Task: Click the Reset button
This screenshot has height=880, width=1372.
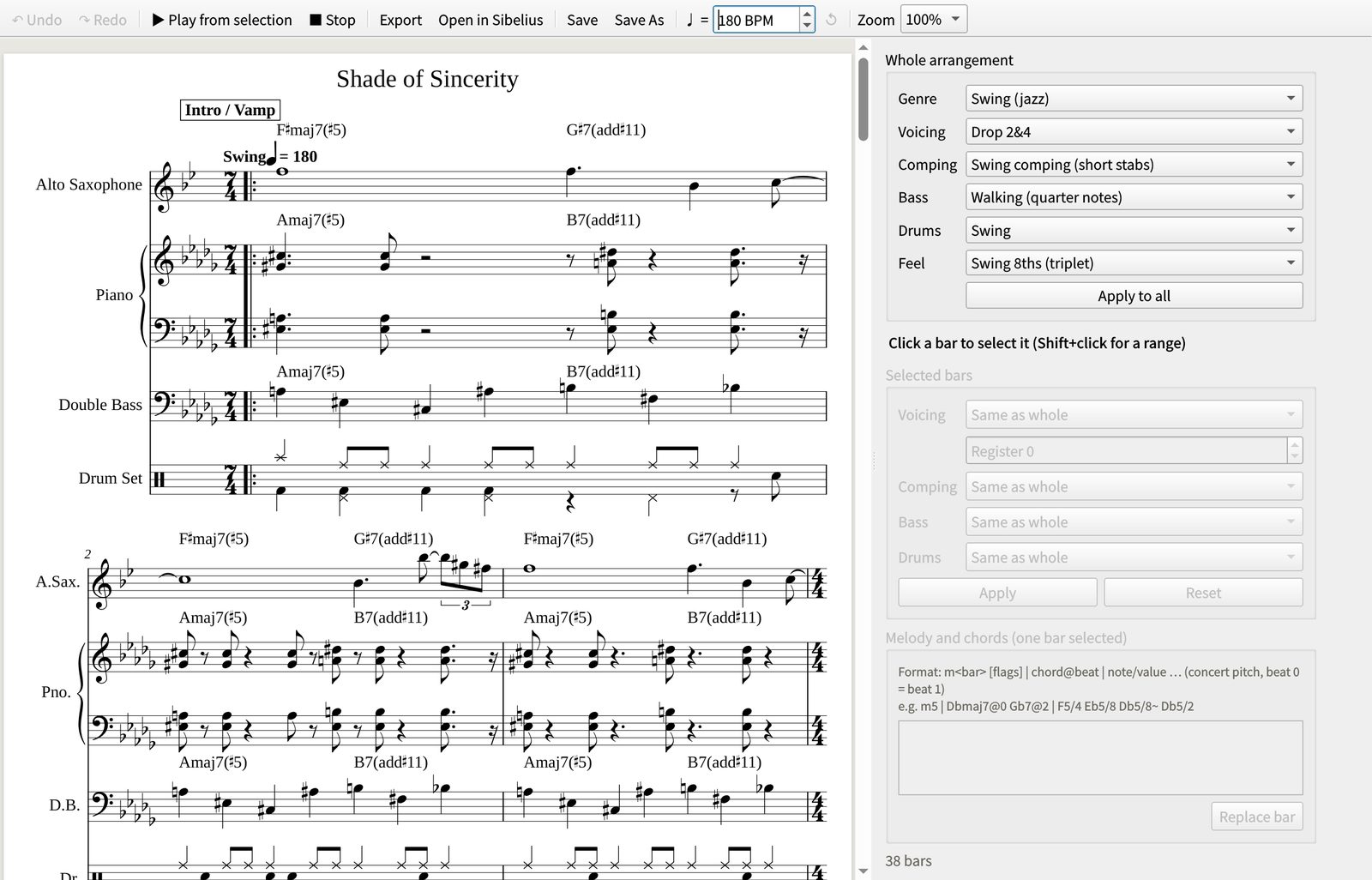Action: point(1203,593)
